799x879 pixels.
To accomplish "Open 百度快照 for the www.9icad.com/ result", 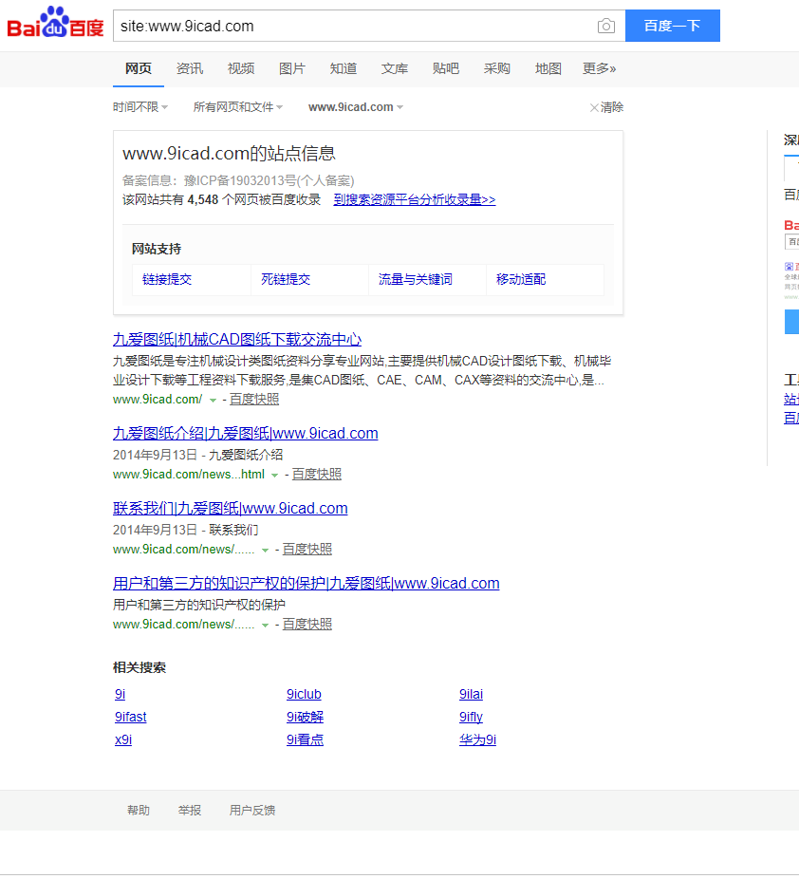I will coord(254,399).
